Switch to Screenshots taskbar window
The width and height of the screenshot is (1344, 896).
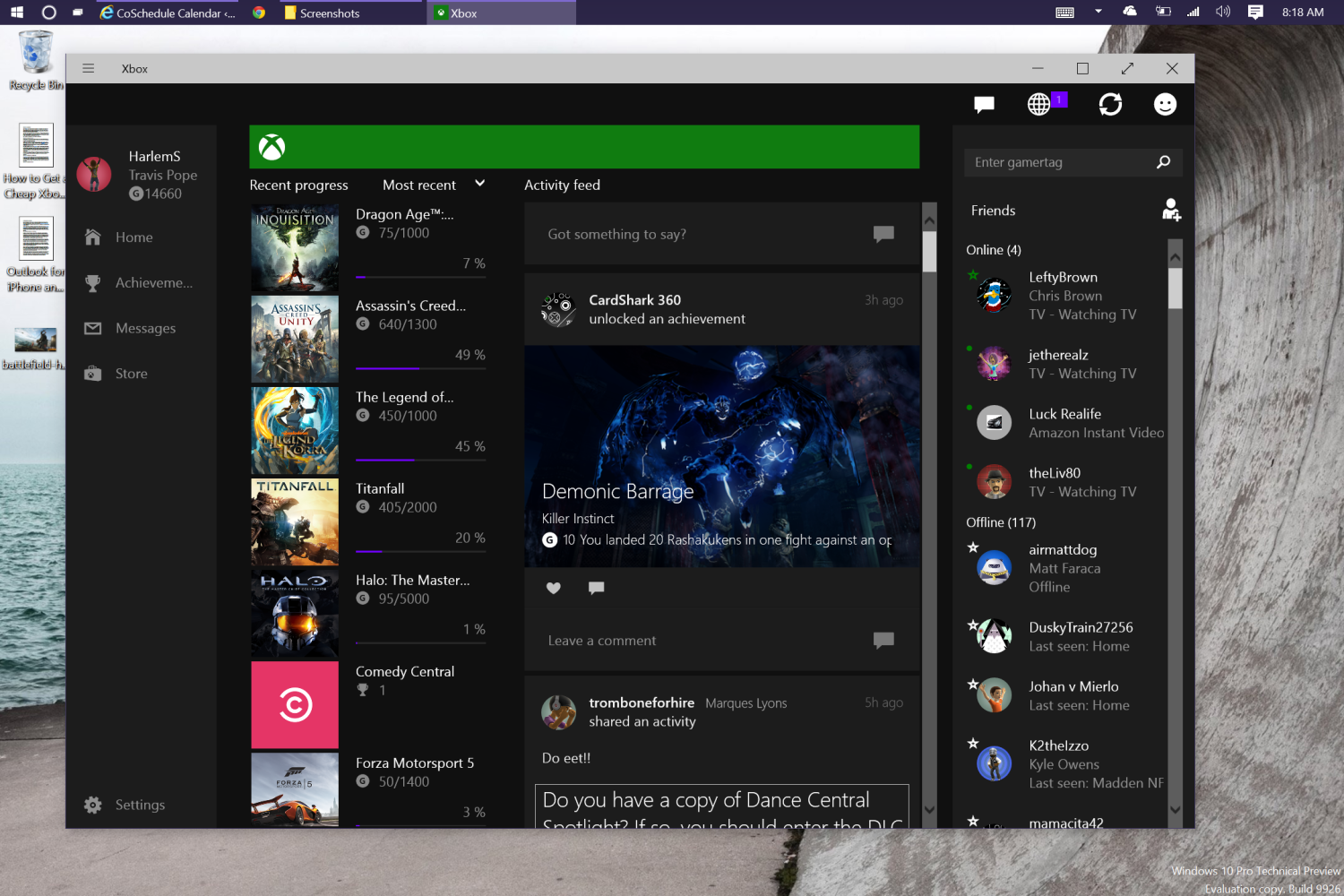(349, 13)
